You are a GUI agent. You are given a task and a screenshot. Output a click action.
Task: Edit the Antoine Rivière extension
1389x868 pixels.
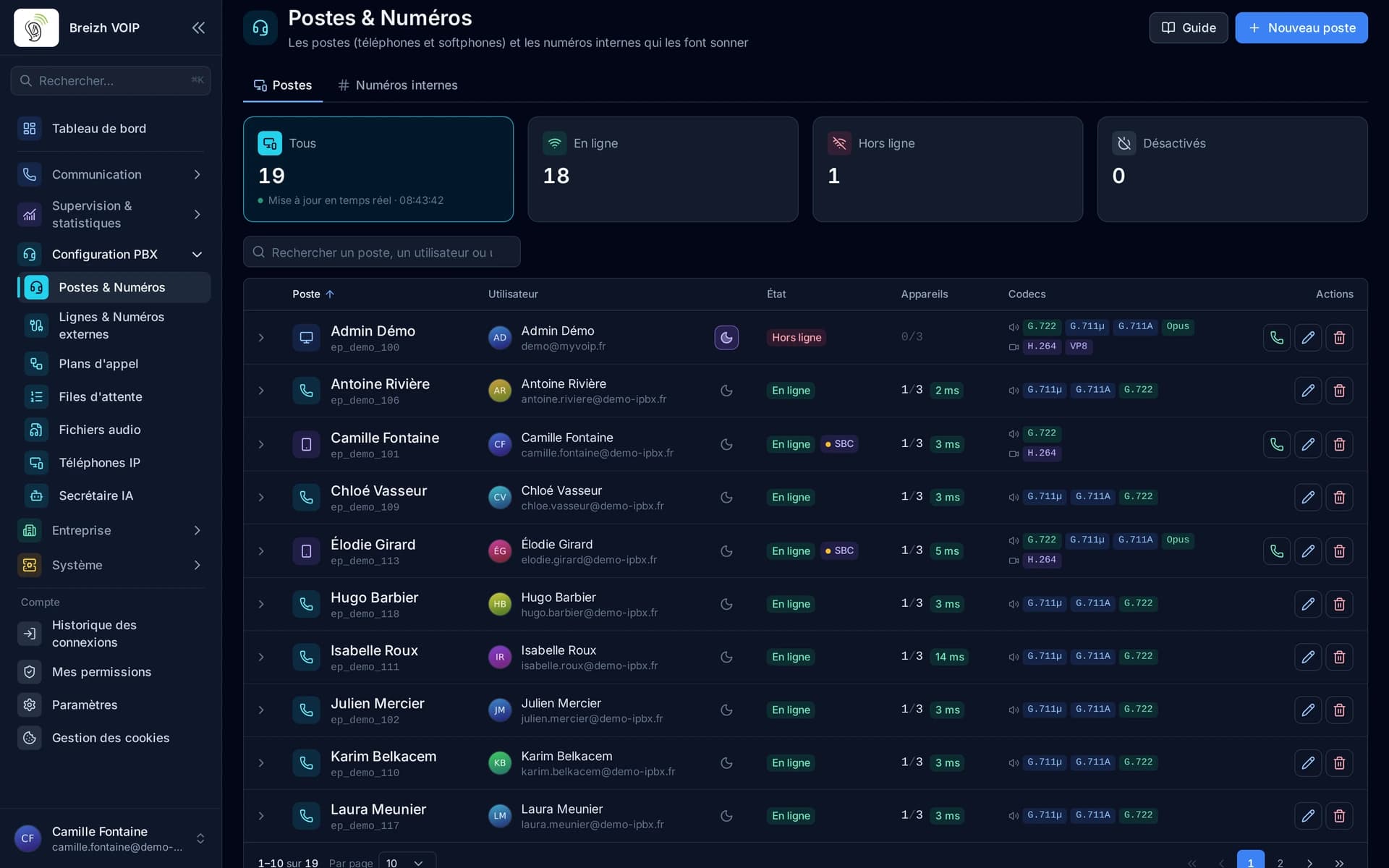[1307, 391]
